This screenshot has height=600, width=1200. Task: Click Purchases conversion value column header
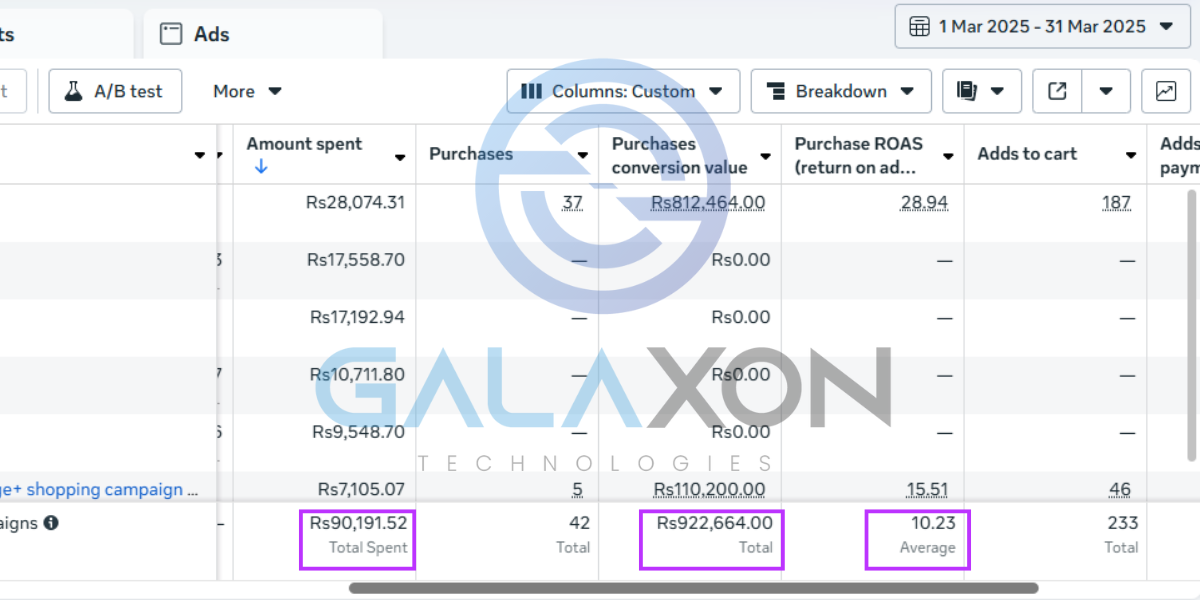tap(680, 155)
